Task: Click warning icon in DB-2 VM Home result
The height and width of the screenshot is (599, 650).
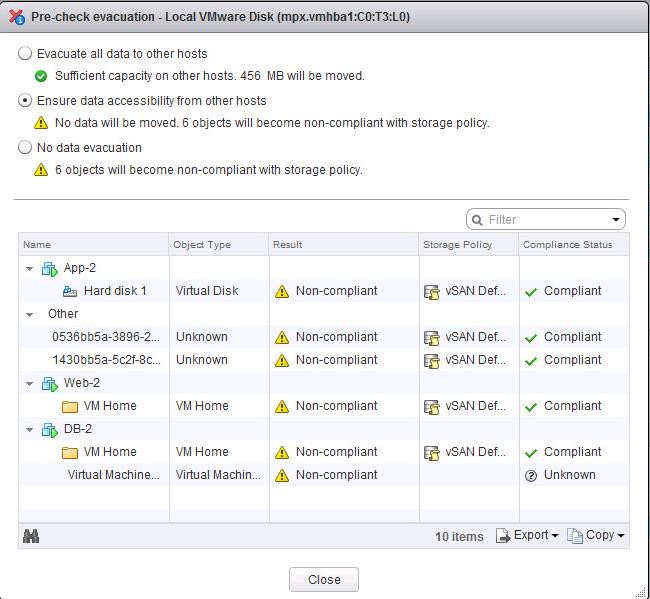Action: click(x=282, y=453)
